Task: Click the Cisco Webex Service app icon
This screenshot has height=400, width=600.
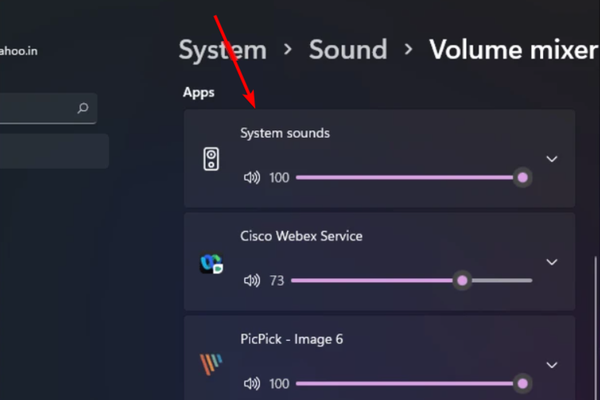Action: 211,264
